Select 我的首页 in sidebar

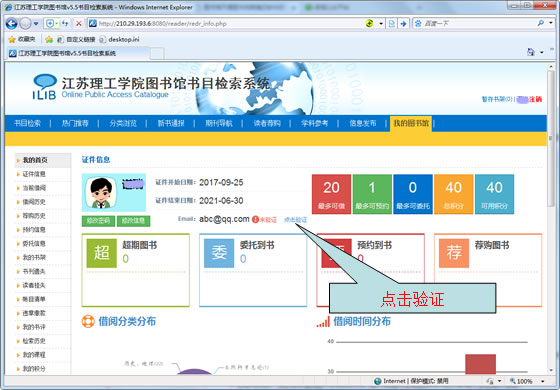pyautogui.click(x=42, y=160)
